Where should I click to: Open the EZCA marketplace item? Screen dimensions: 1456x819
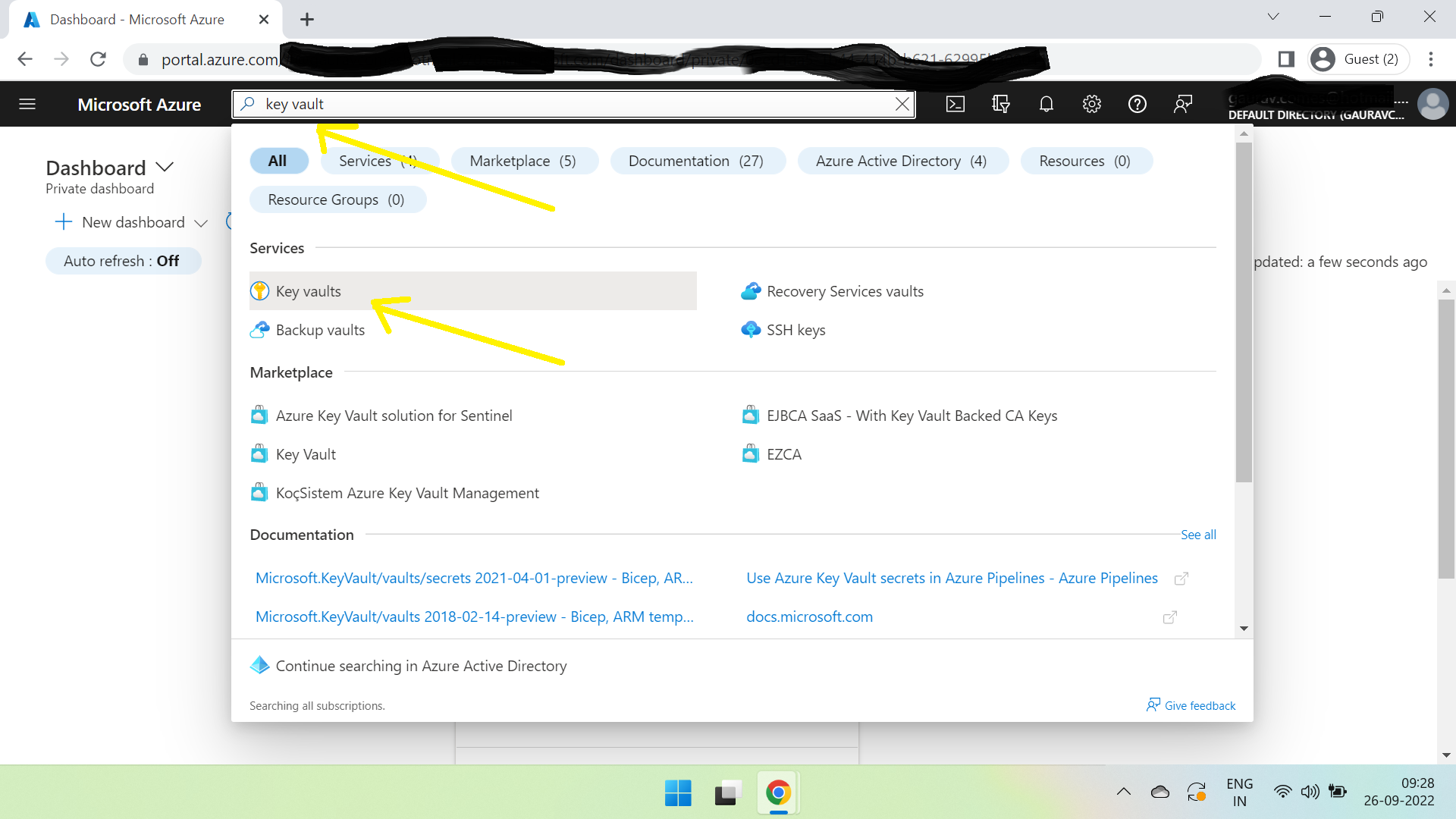coord(784,454)
